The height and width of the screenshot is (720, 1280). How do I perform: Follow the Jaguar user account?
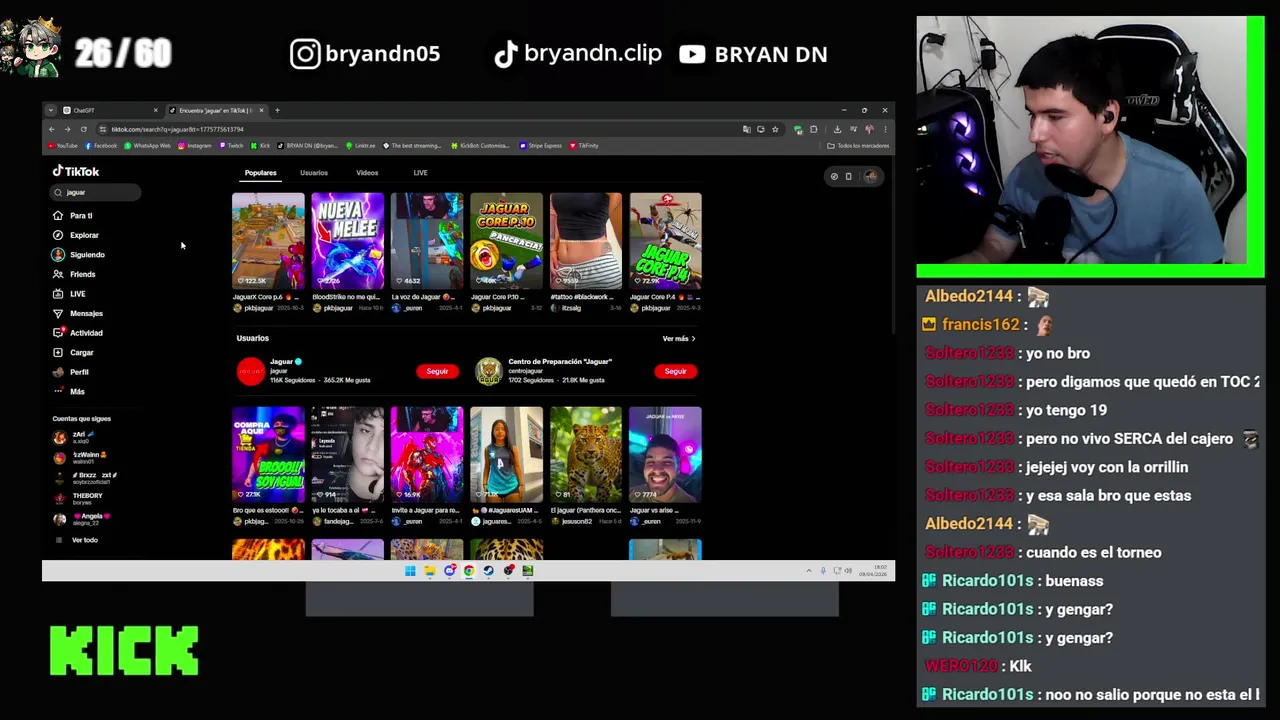click(437, 371)
